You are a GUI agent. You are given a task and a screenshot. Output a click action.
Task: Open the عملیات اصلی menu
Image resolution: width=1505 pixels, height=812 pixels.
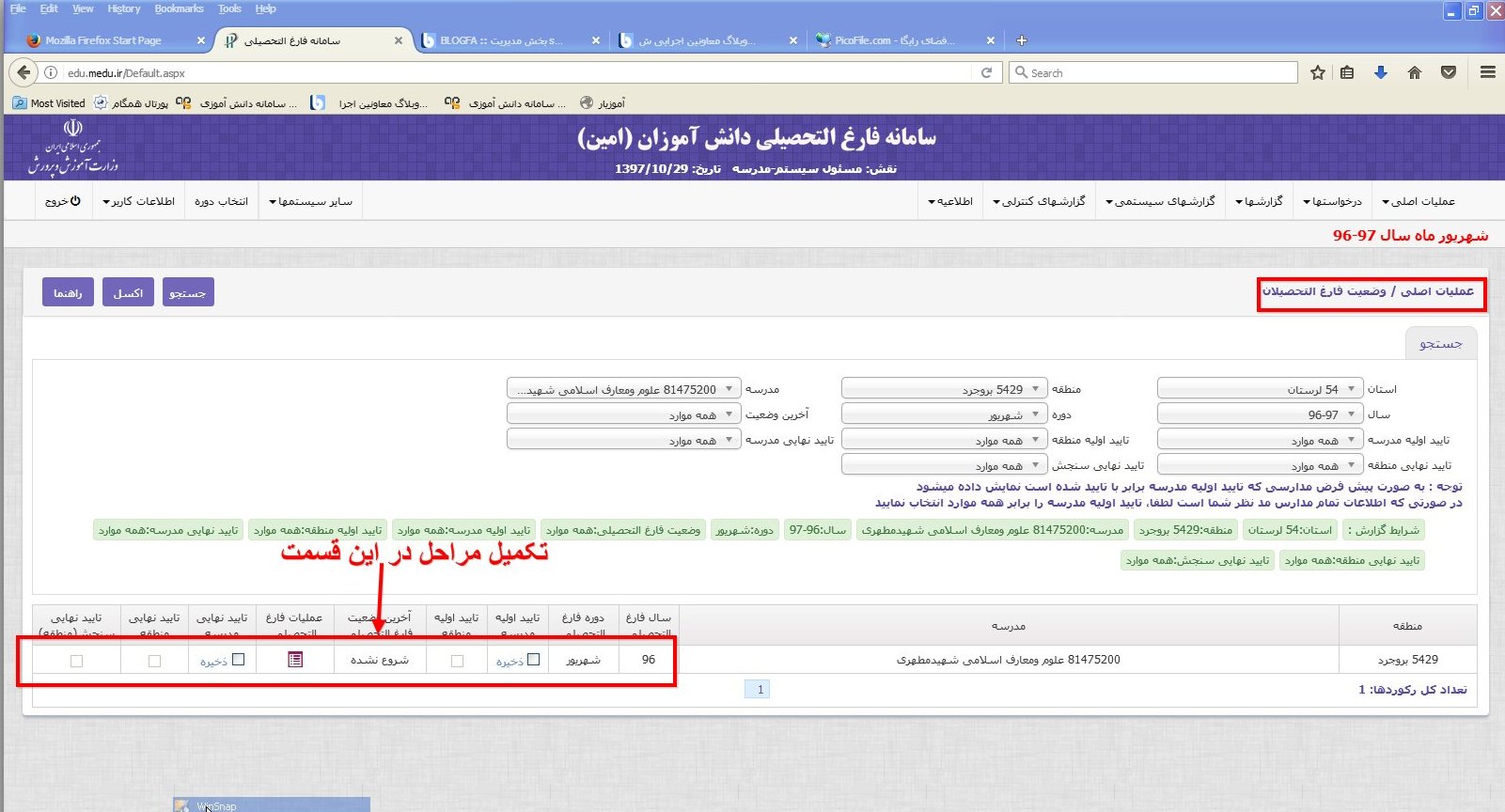[x=1418, y=201]
